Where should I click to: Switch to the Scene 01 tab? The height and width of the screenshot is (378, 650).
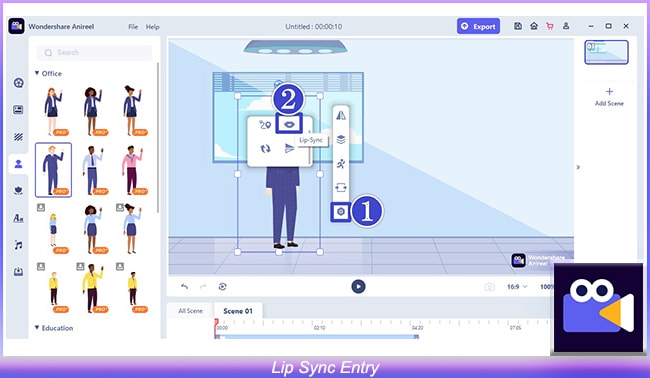pyautogui.click(x=238, y=311)
